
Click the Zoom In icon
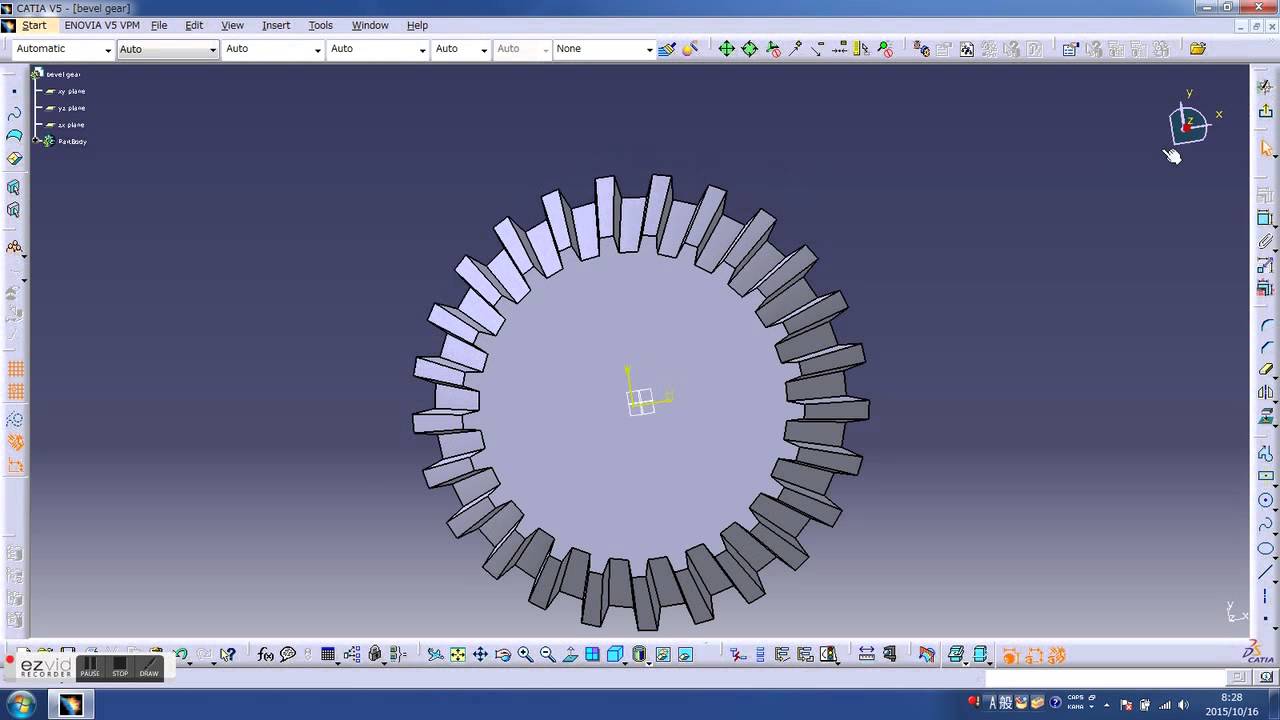point(525,655)
